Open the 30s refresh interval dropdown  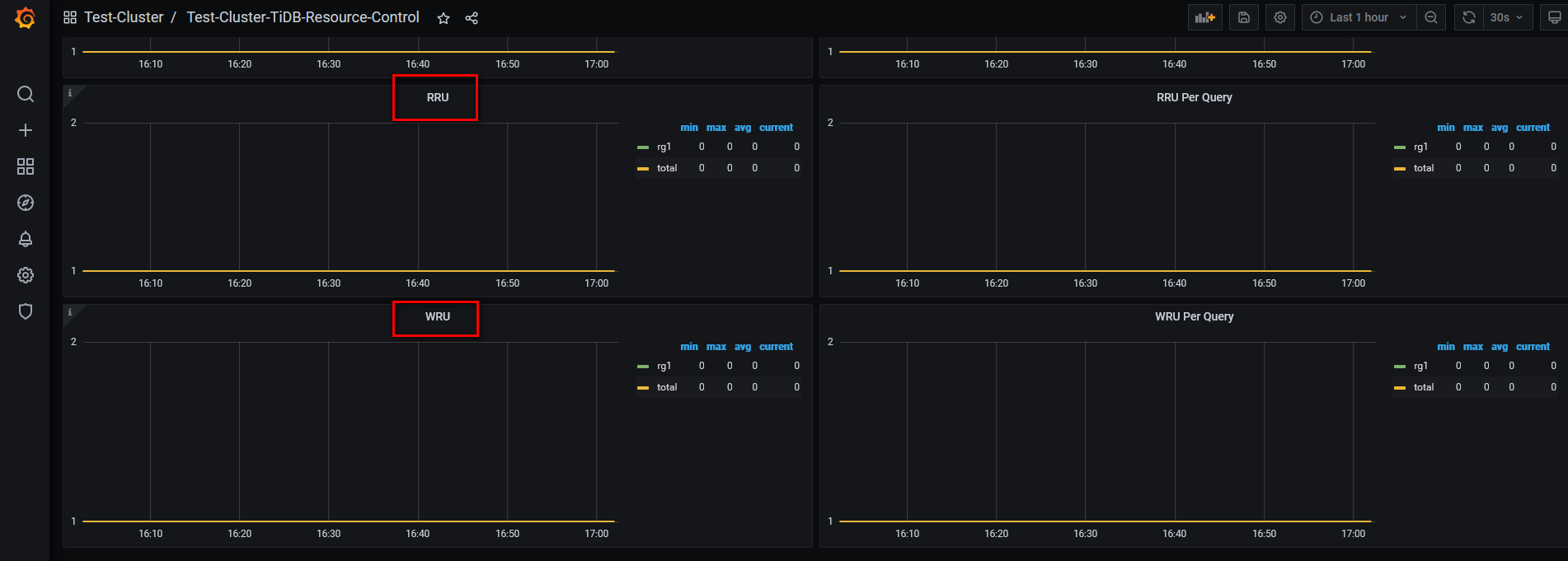coord(1508,17)
